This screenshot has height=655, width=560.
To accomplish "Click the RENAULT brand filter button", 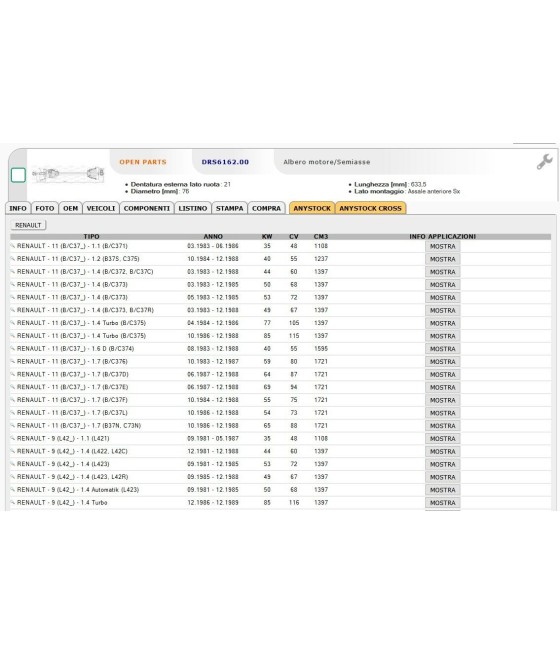I will click(28, 225).
